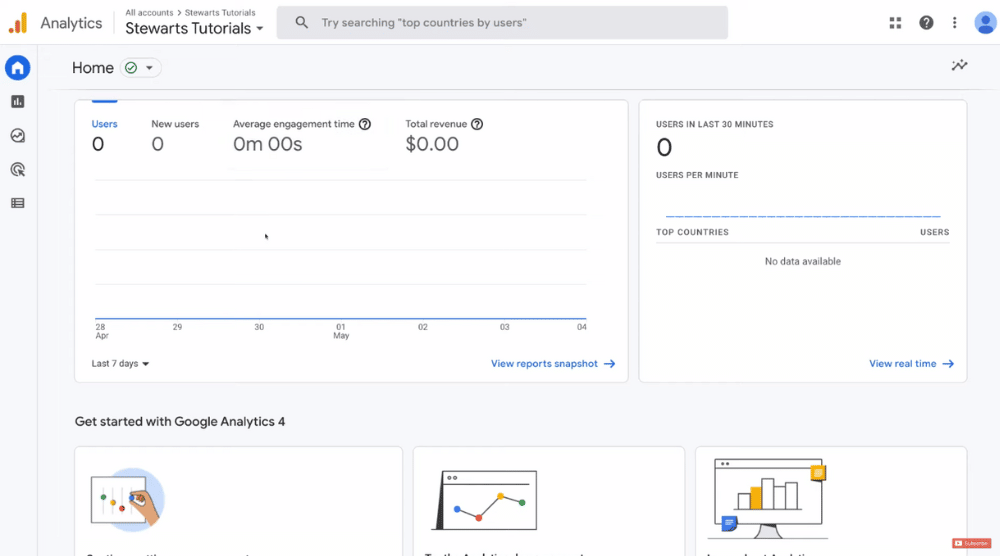Open the Insights sparkline icon
The image size is (1000, 556).
pos(959,65)
